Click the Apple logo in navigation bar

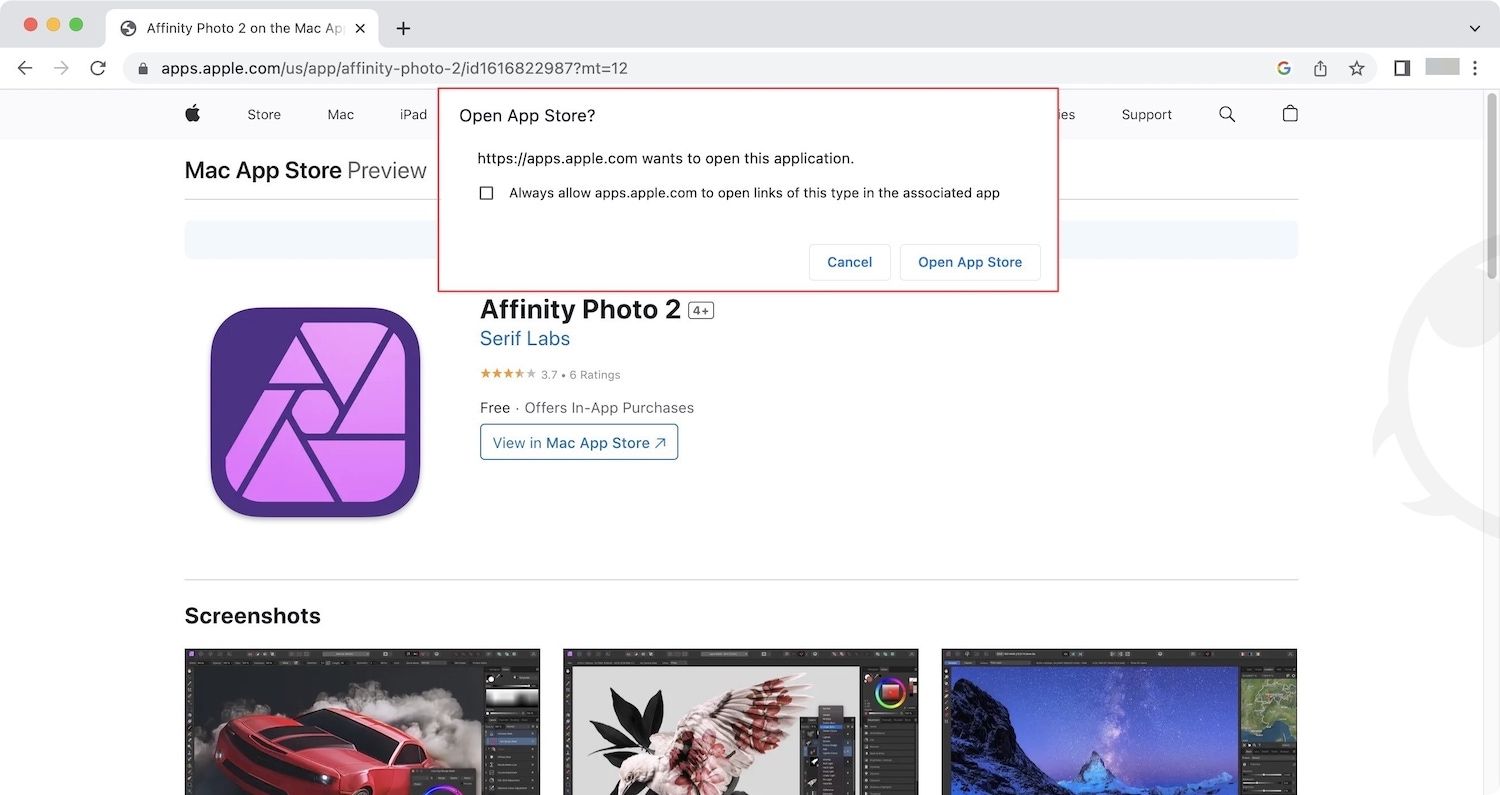(193, 114)
